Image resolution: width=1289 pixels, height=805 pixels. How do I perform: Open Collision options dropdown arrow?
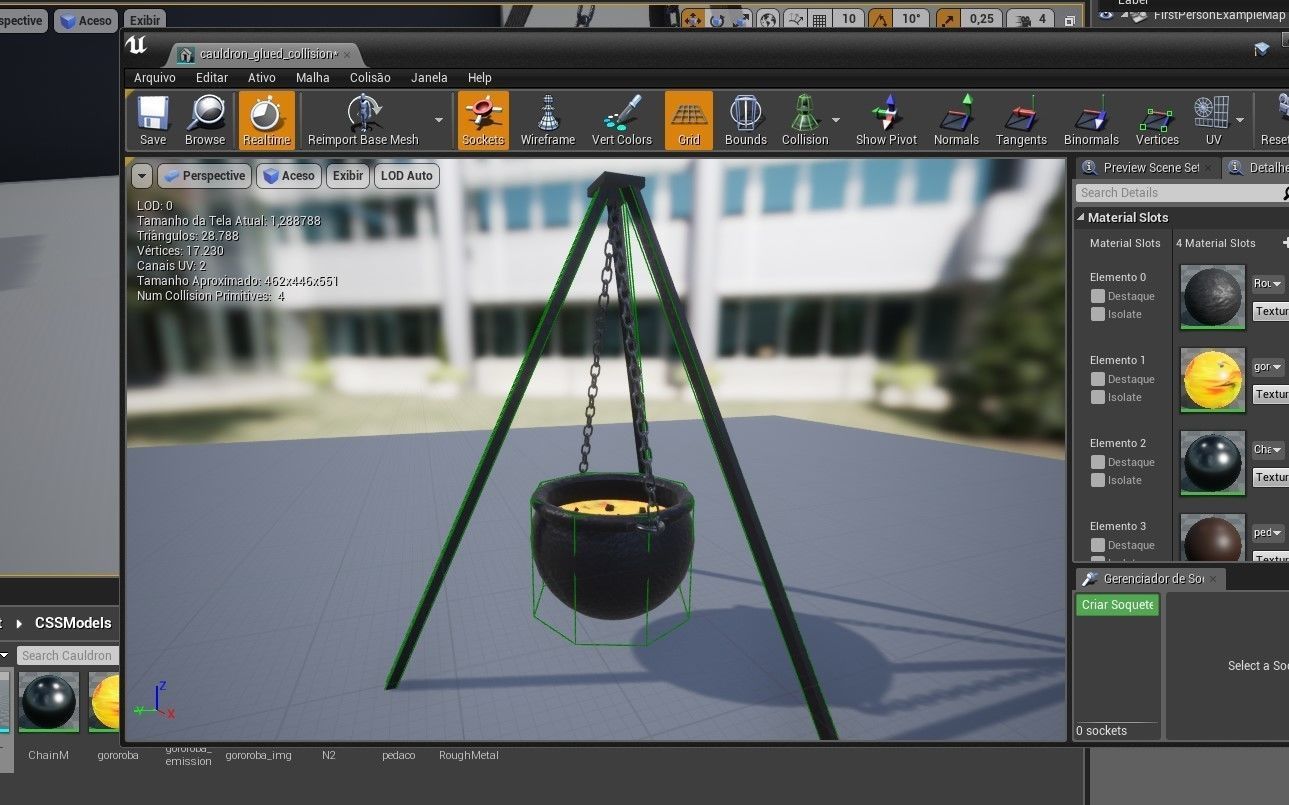point(836,120)
